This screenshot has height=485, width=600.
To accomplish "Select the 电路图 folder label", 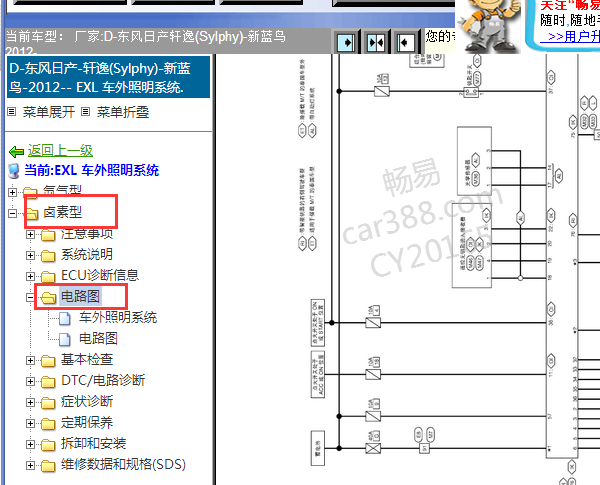I will tap(80, 296).
